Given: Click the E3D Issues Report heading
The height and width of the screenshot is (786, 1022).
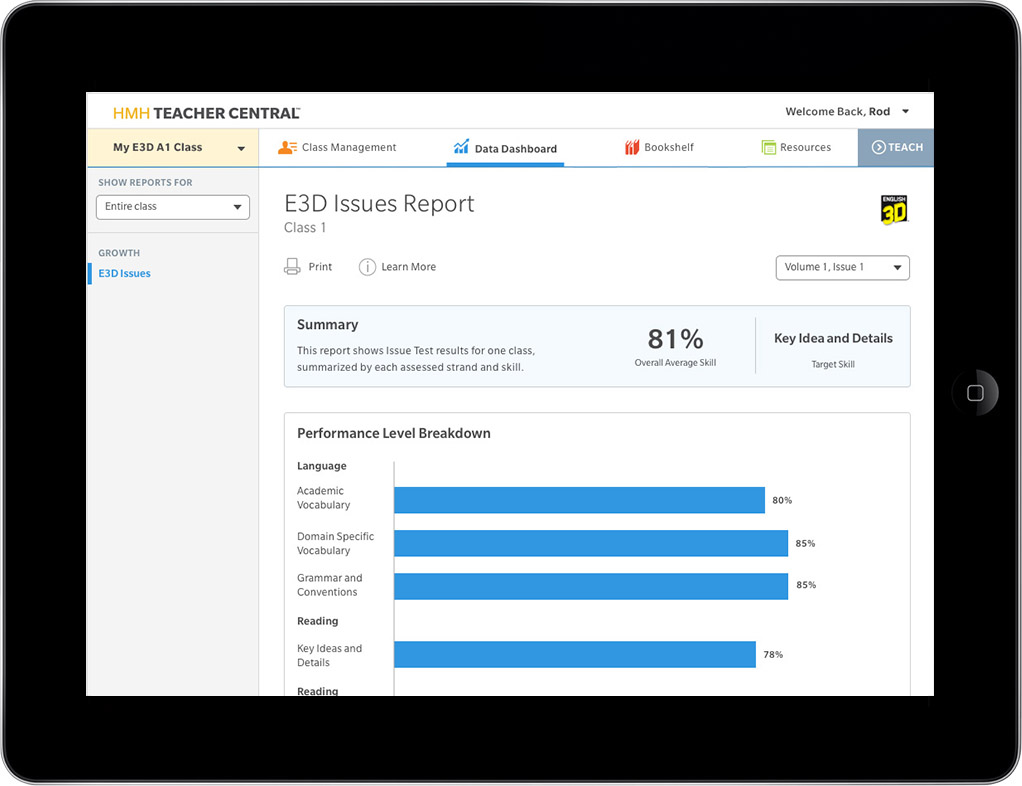Looking at the screenshot, I should click(379, 203).
